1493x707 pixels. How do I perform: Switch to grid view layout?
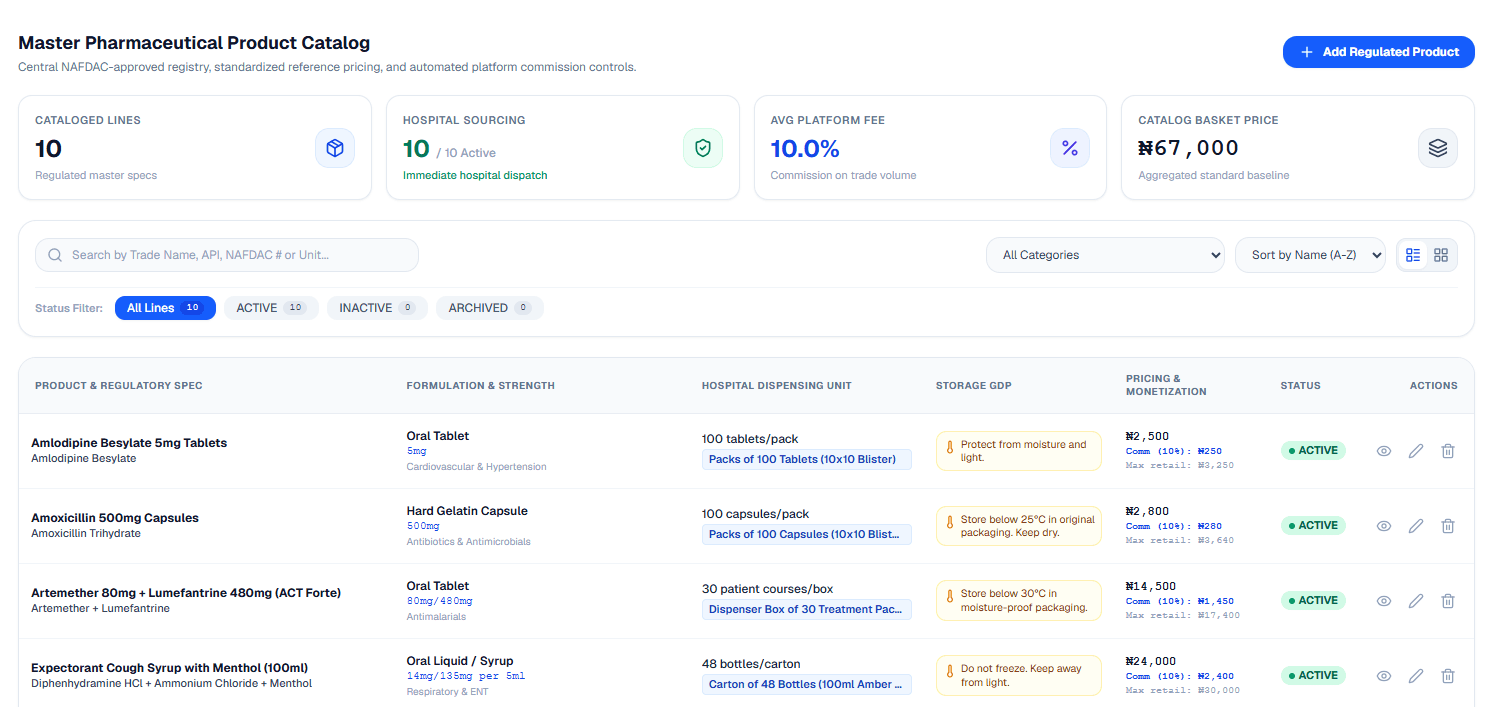[1441, 255]
